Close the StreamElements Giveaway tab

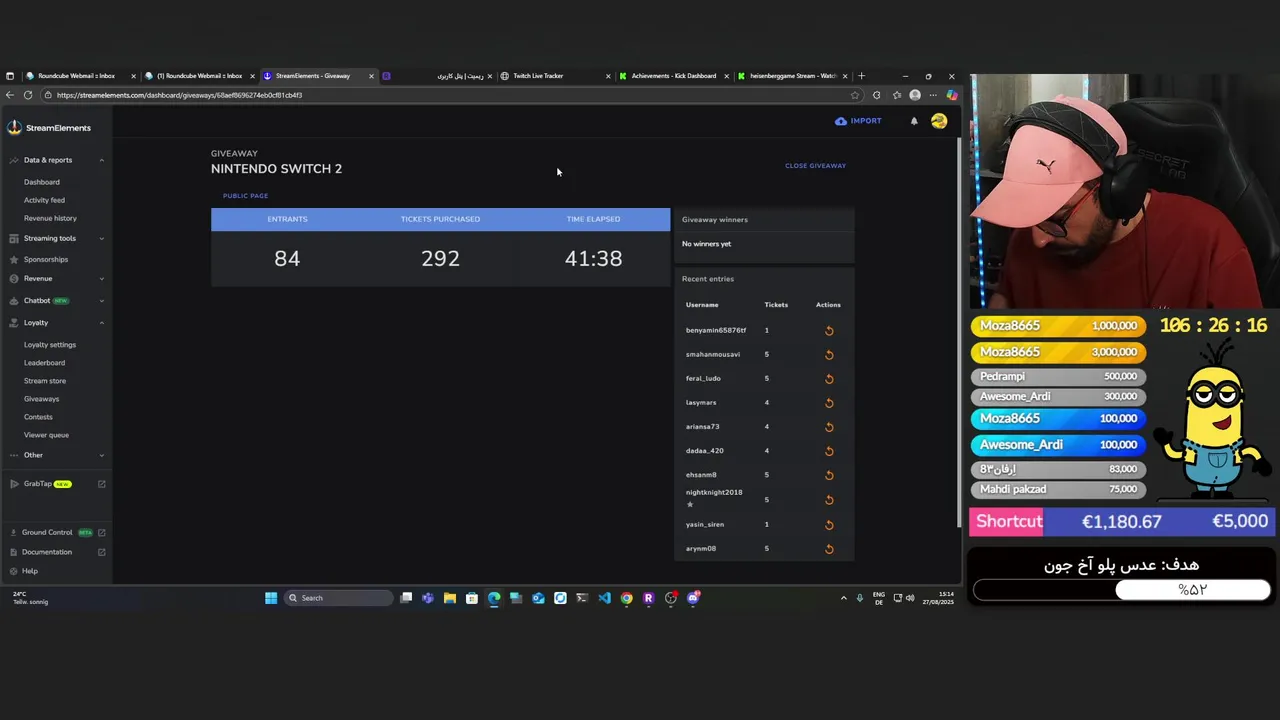click(x=371, y=76)
